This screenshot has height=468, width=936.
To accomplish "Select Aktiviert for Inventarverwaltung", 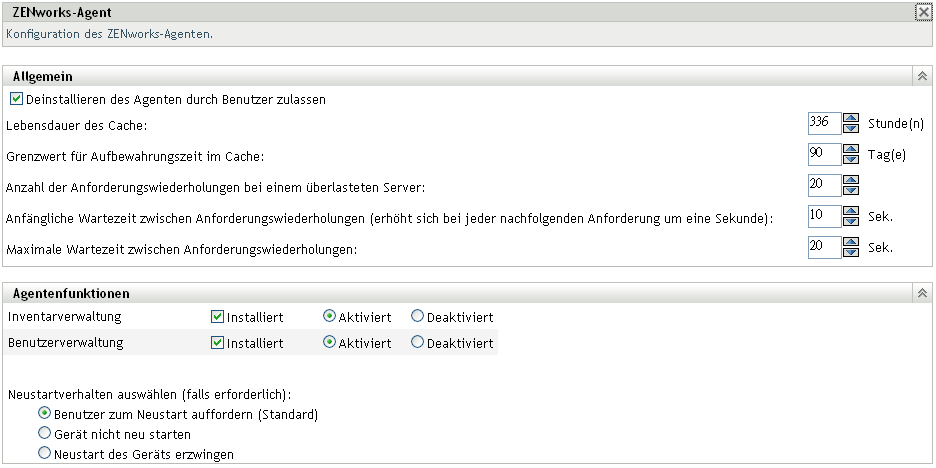I will click(329, 317).
